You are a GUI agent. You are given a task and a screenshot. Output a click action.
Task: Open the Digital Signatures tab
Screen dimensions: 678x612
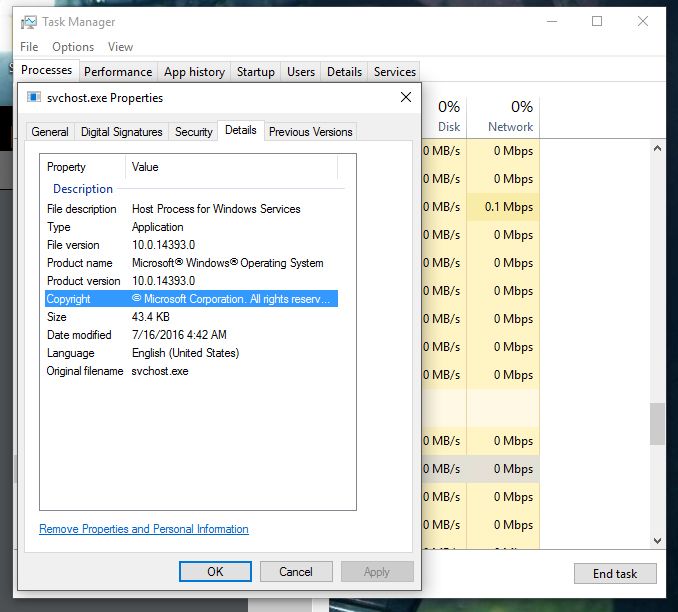(122, 132)
